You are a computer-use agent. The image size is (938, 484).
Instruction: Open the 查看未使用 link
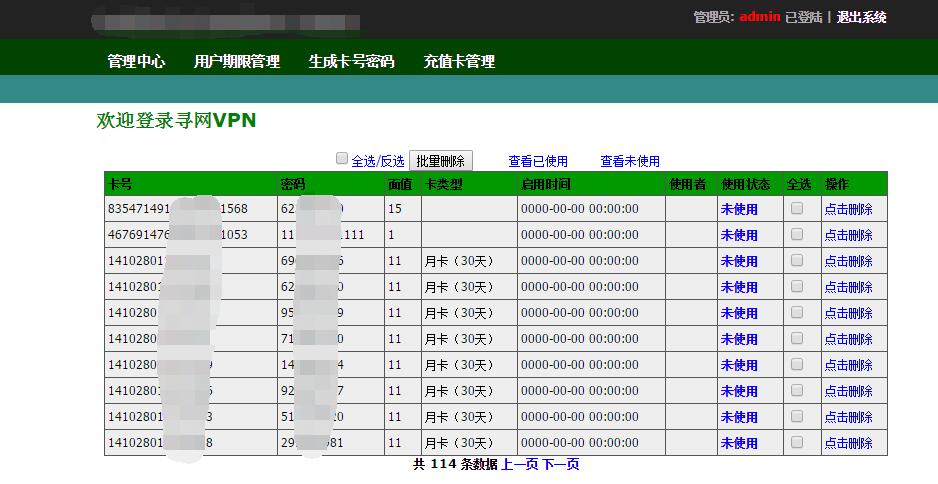click(630, 161)
